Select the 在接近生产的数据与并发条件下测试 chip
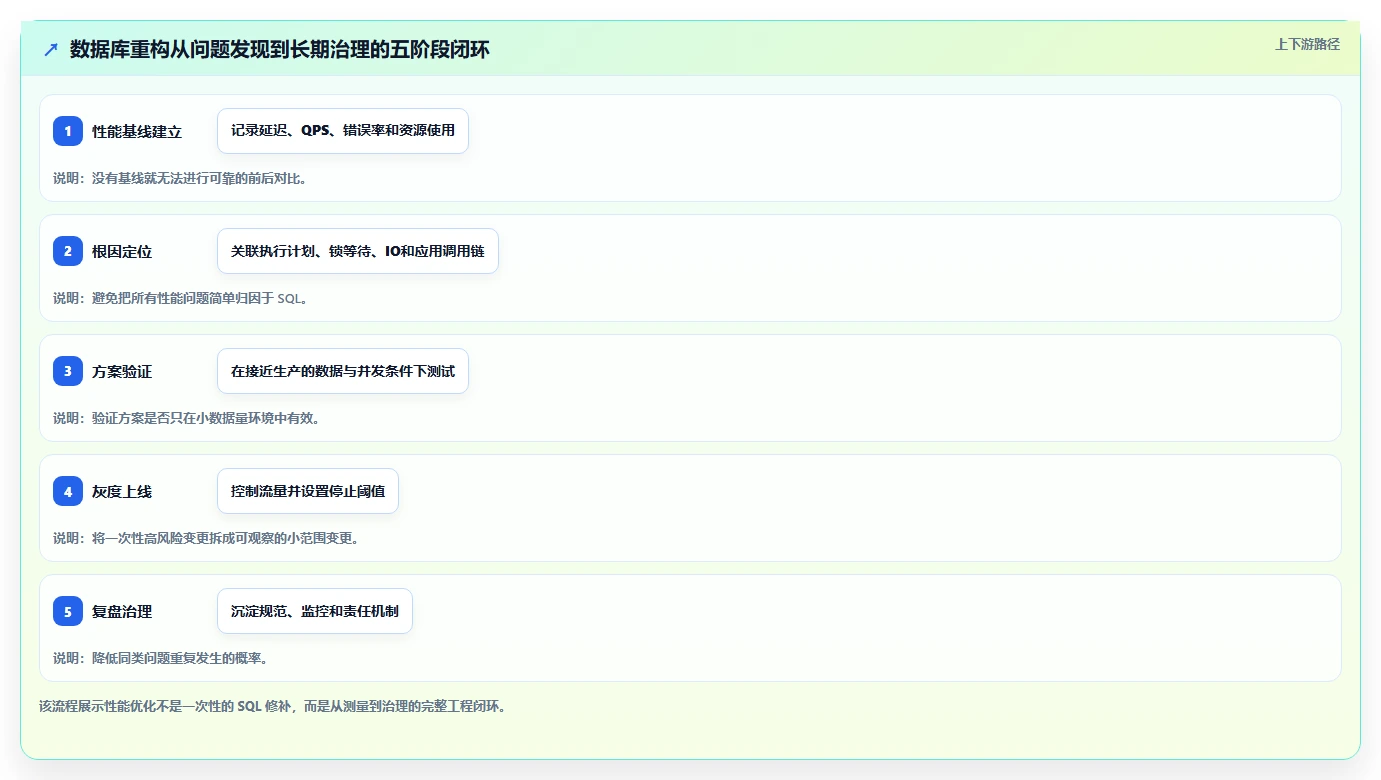1381x780 pixels. (343, 371)
